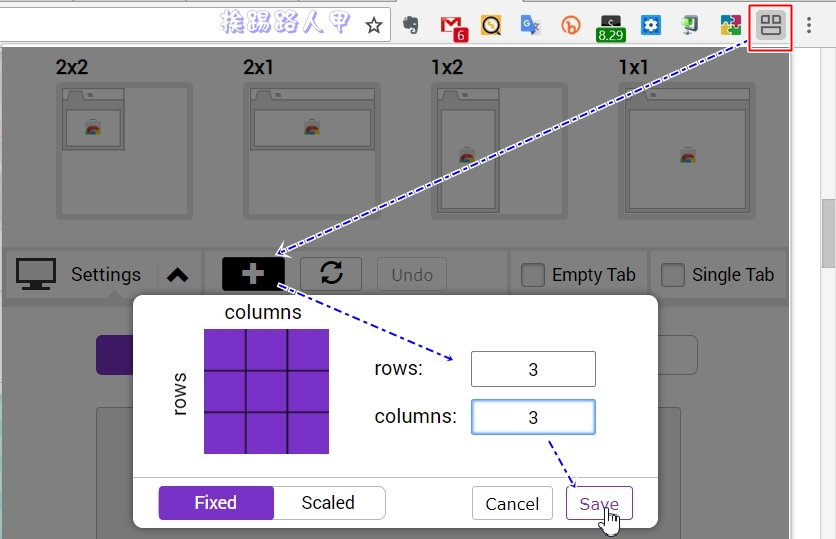
Task: Click the Evernote elephant extension icon
Action: [x=411, y=25]
